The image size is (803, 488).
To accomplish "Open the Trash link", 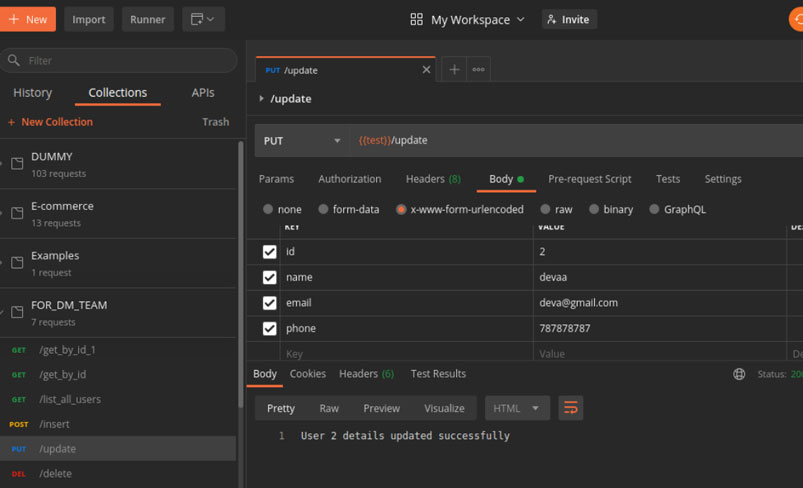I will click(216, 122).
